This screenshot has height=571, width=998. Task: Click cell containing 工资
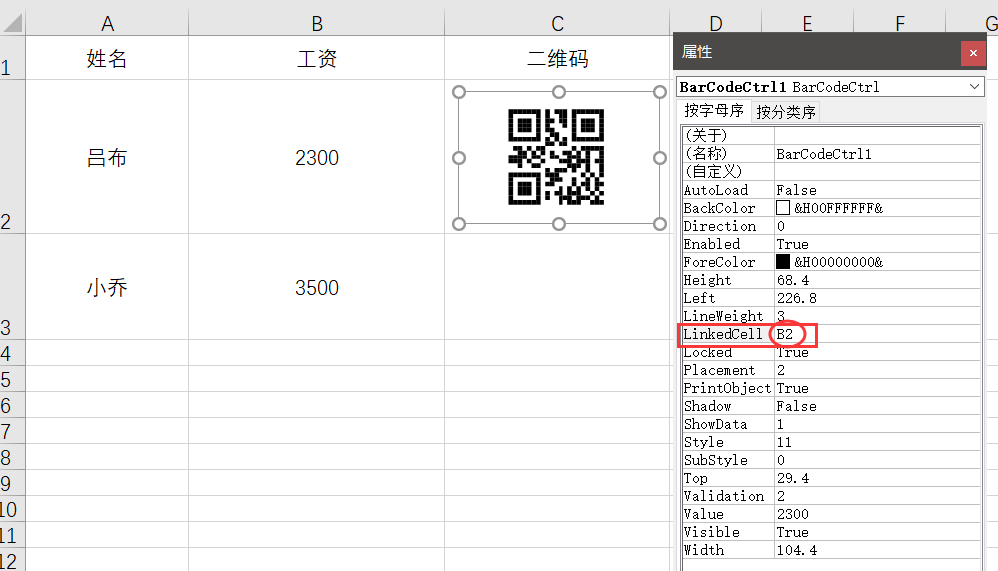click(316, 58)
